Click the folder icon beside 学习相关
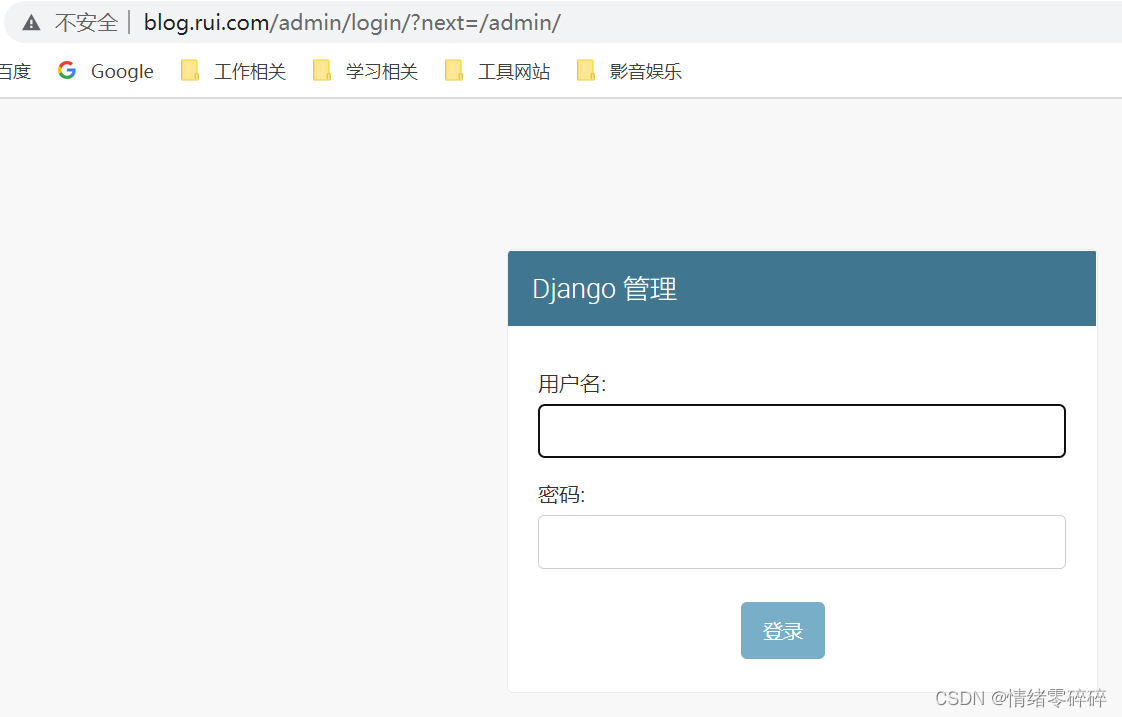 pos(321,70)
